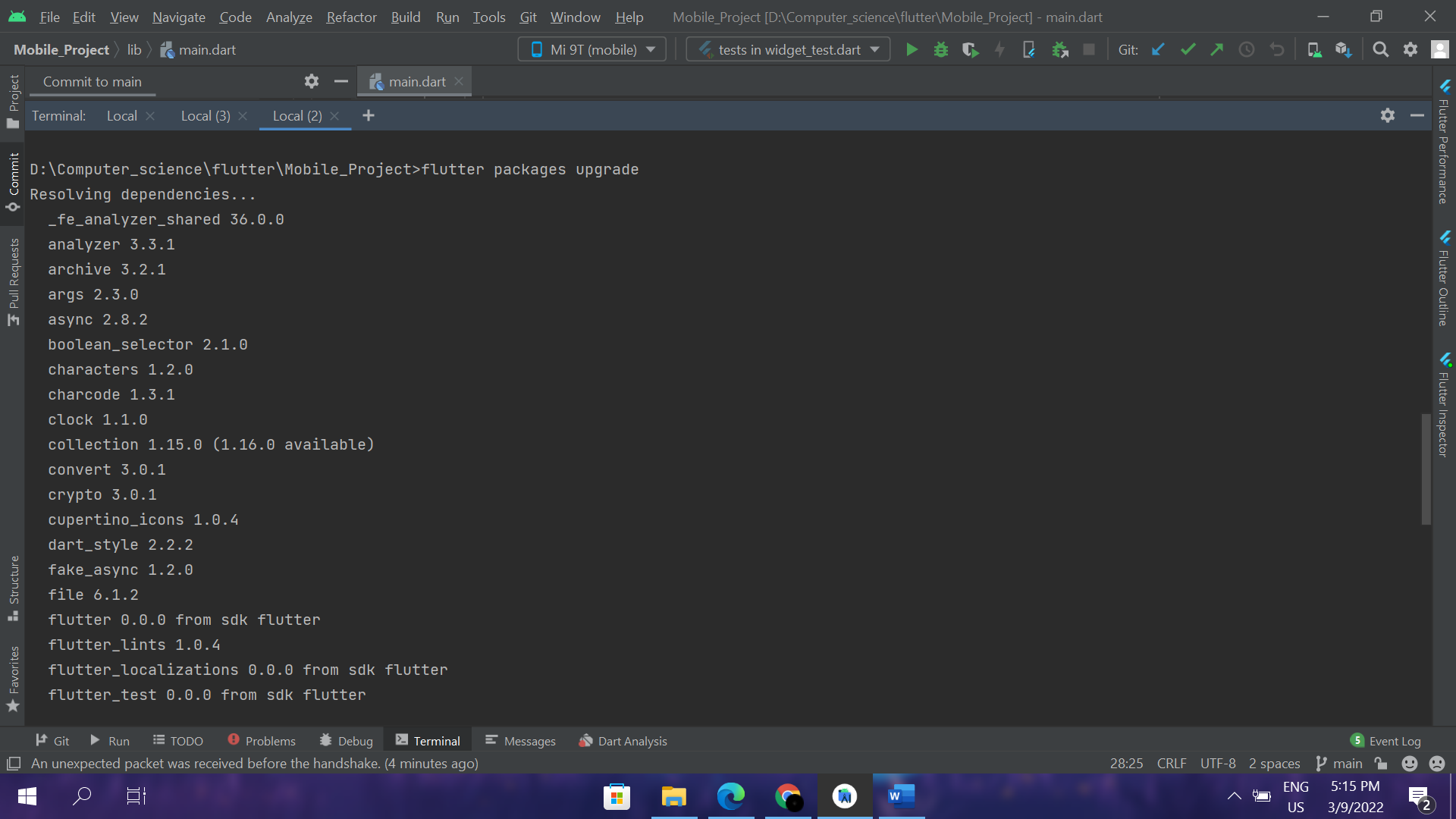
Task: Stop the running process square button
Action: [1089, 50]
